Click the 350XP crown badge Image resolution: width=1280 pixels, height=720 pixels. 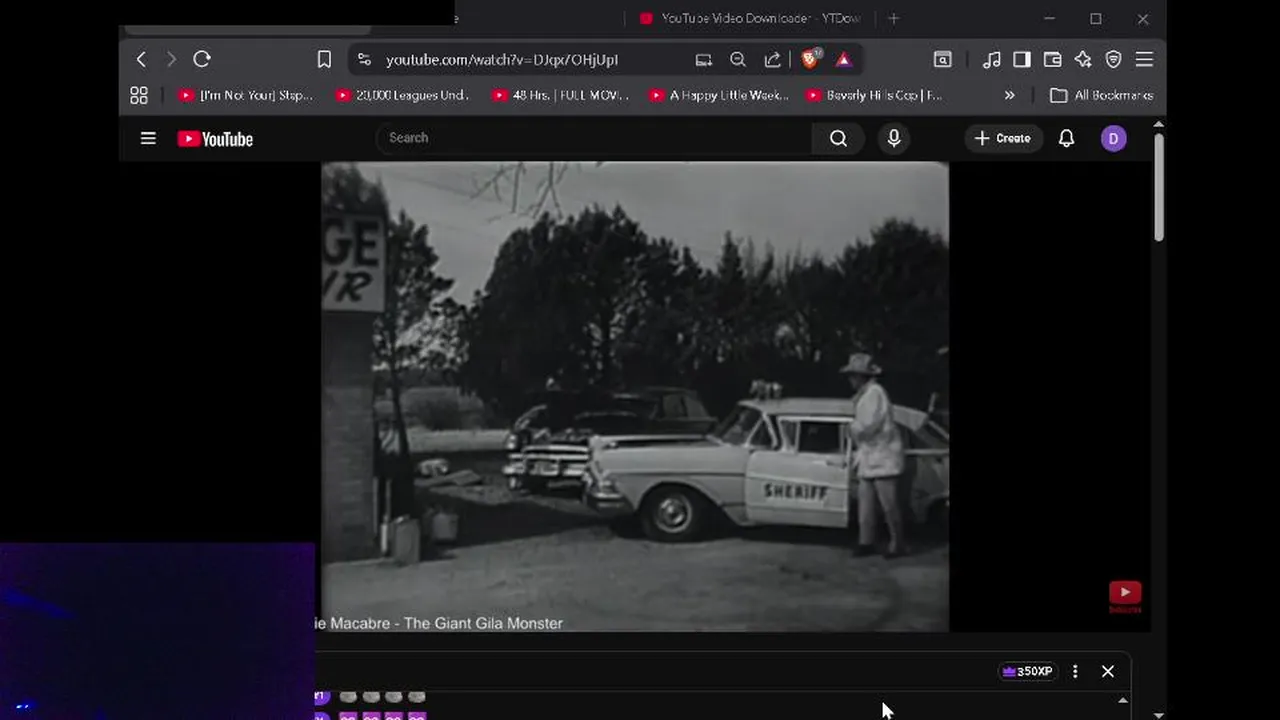tap(1027, 672)
